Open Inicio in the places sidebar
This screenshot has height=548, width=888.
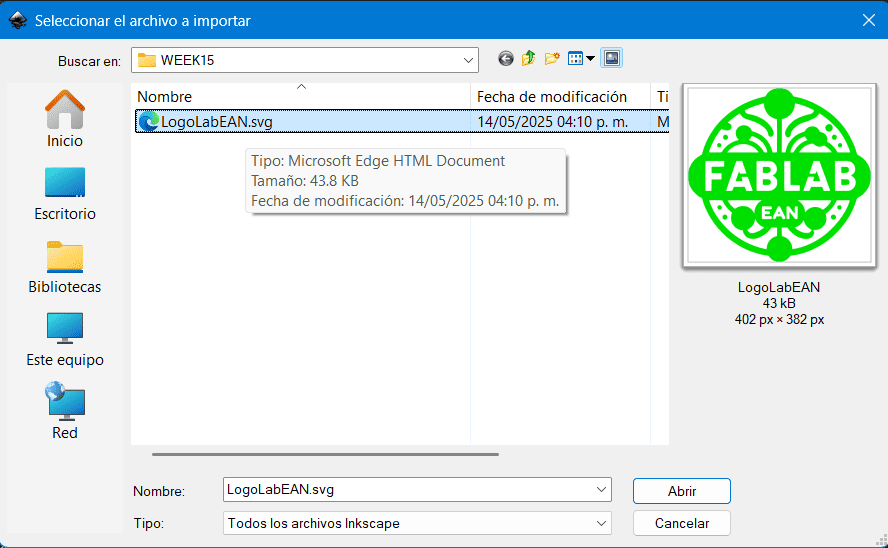(x=65, y=119)
